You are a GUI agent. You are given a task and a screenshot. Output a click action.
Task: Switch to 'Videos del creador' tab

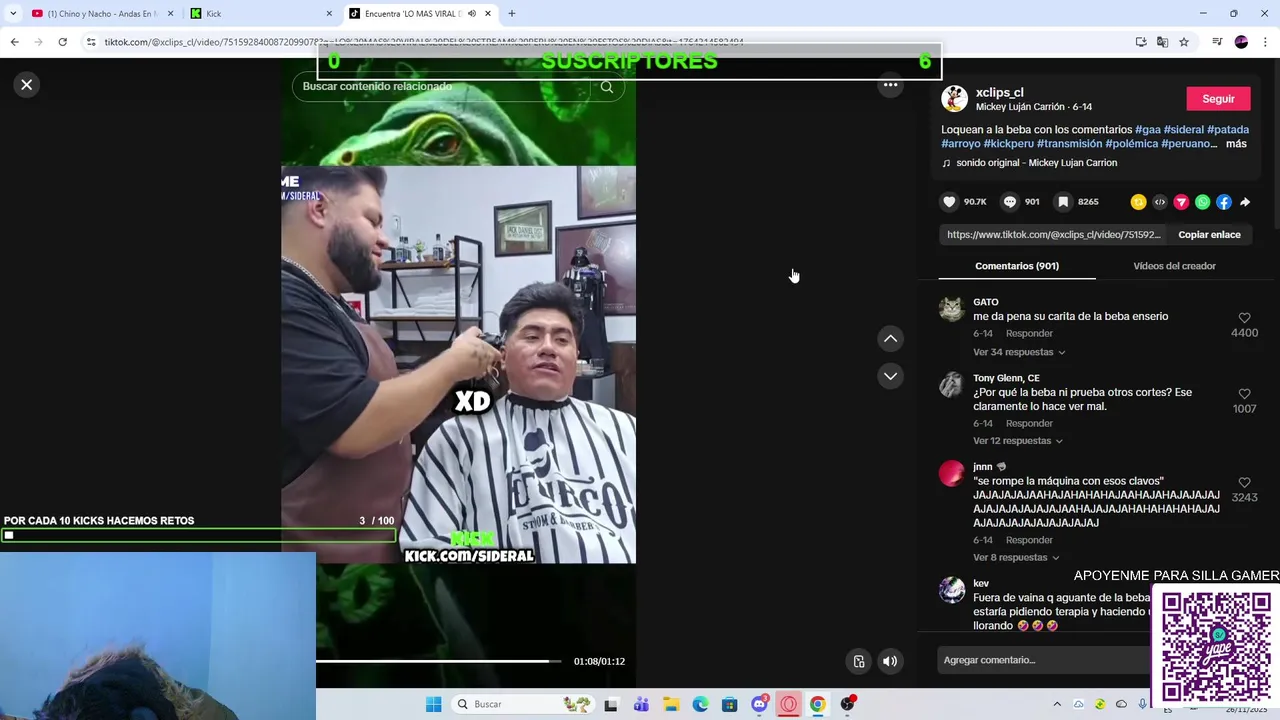coord(1174,266)
